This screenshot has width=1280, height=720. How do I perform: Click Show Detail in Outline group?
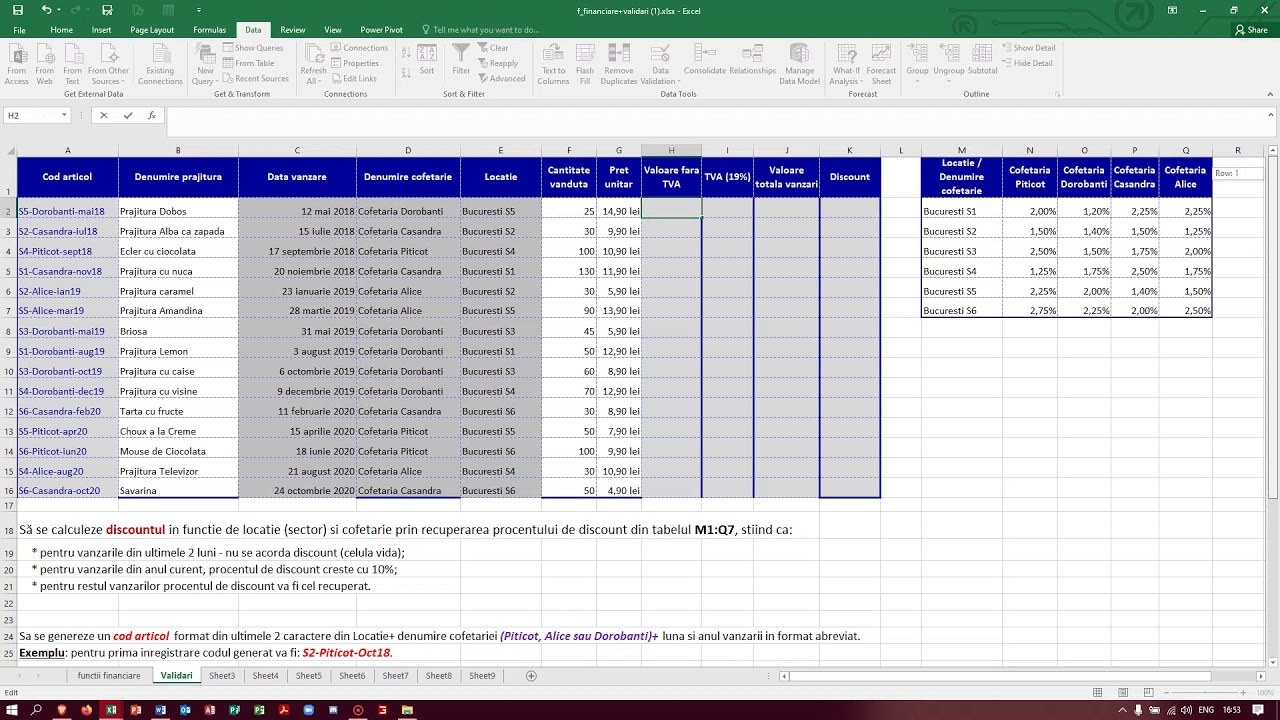coord(1028,48)
